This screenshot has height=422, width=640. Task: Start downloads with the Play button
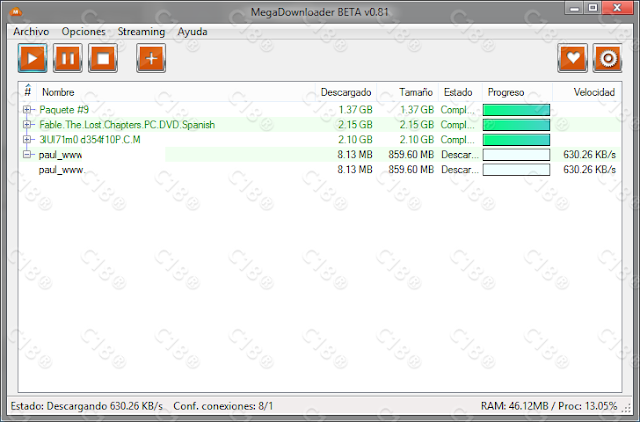click(33, 58)
